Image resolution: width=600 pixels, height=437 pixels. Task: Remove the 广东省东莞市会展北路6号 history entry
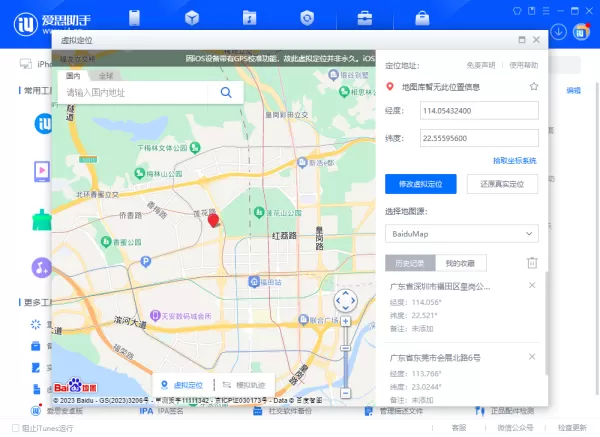(x=532, y=357)
